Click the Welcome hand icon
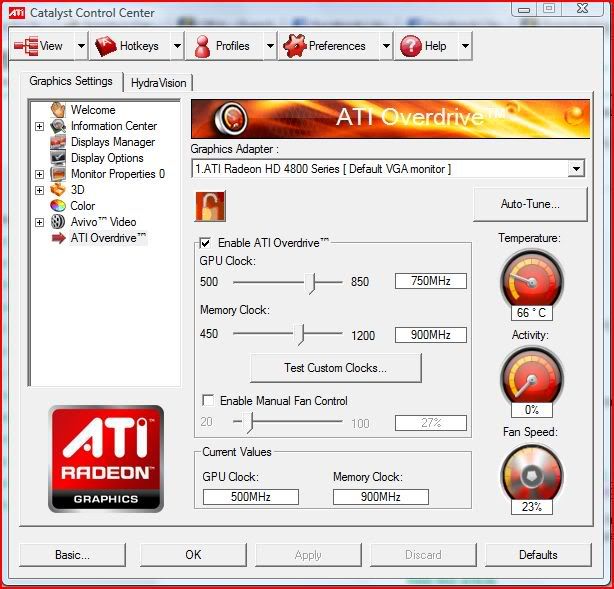This screenshot has width=614, height=589. pyautogui.click(x=58, y=110)
